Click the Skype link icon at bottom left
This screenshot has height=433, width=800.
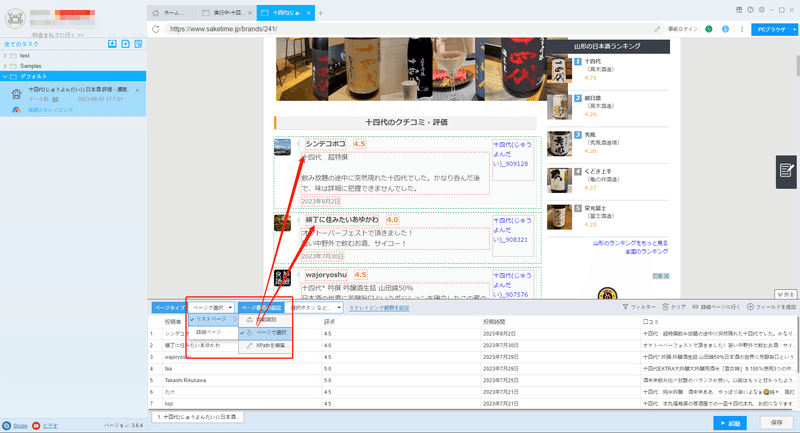[7, 425]
